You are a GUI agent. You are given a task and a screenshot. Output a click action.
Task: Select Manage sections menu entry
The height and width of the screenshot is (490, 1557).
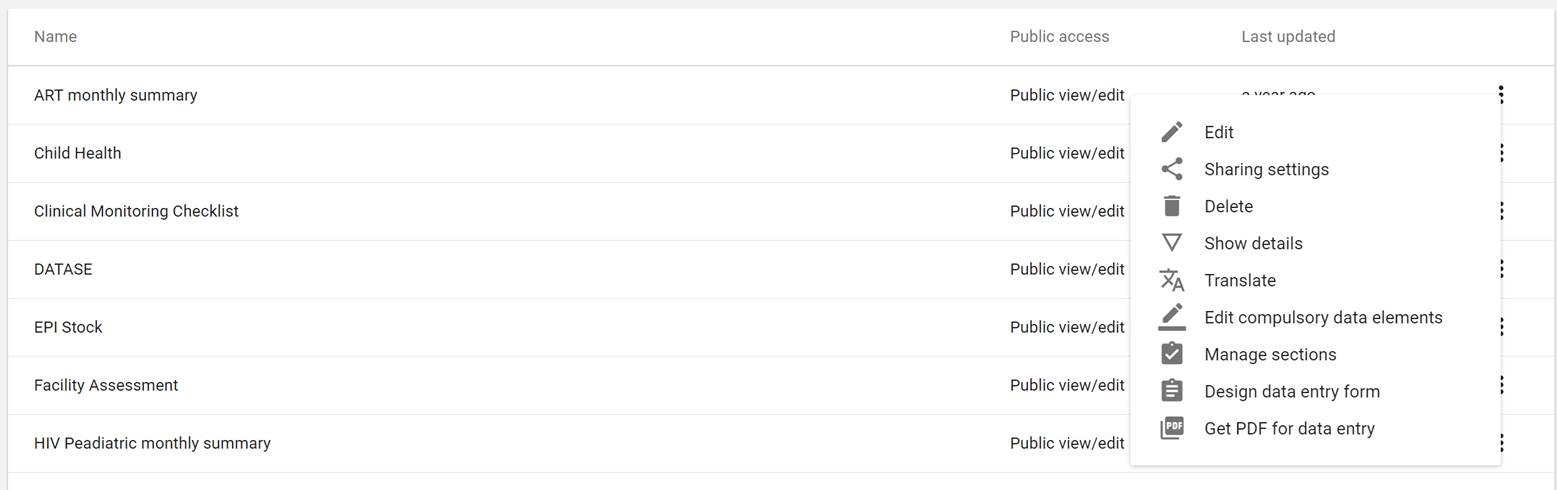click(1270, 354)
